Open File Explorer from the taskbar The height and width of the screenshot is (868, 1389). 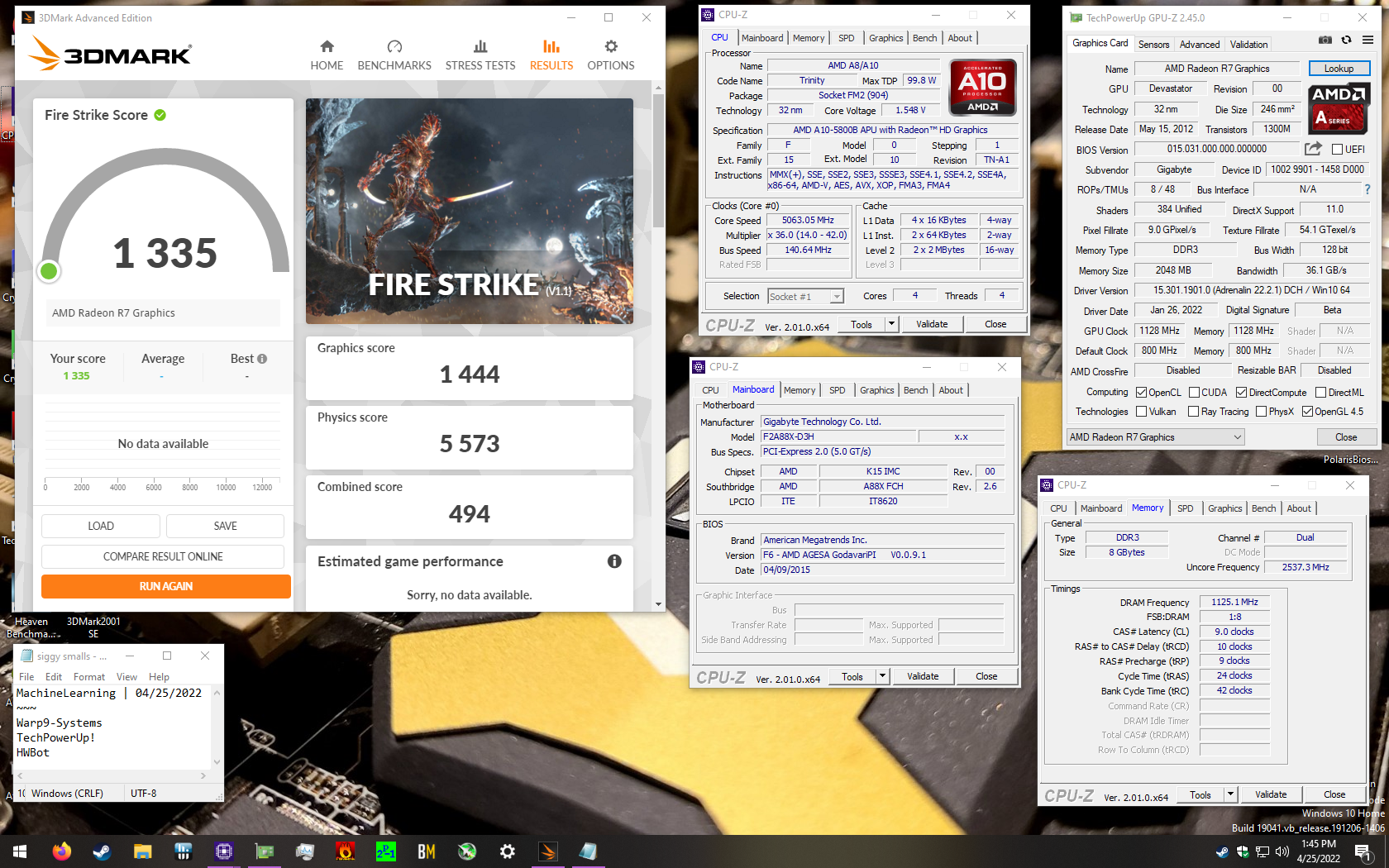pos(142,851)
